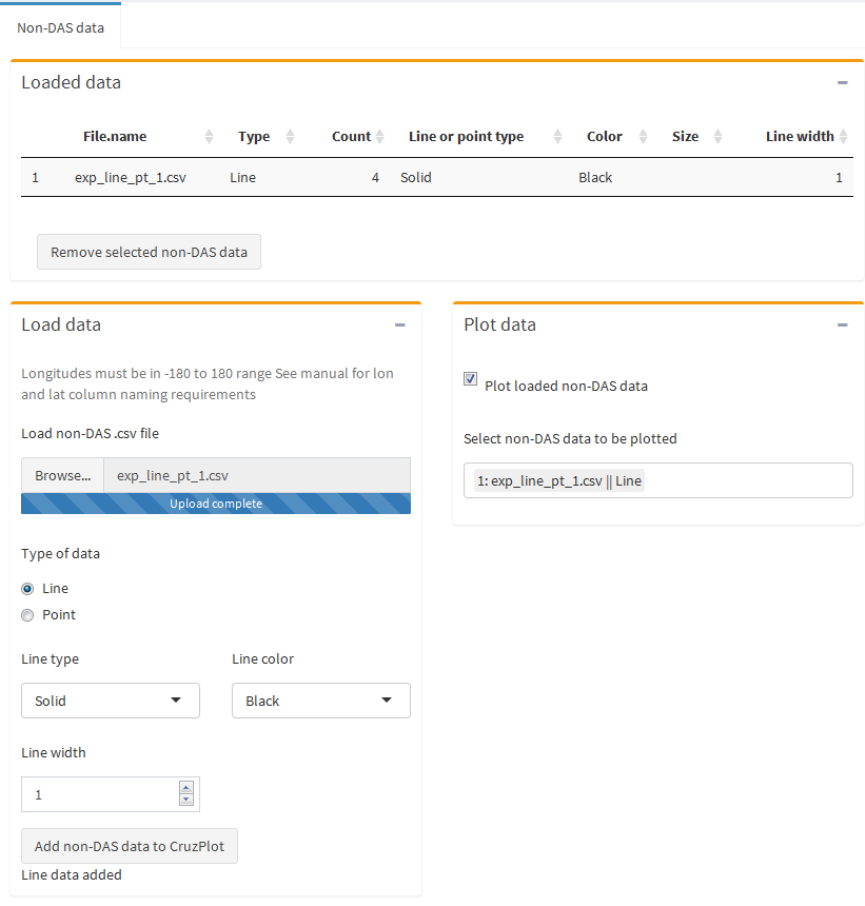Open the Line type Solid dropdown
865x906 pixels.
(110, 700)
